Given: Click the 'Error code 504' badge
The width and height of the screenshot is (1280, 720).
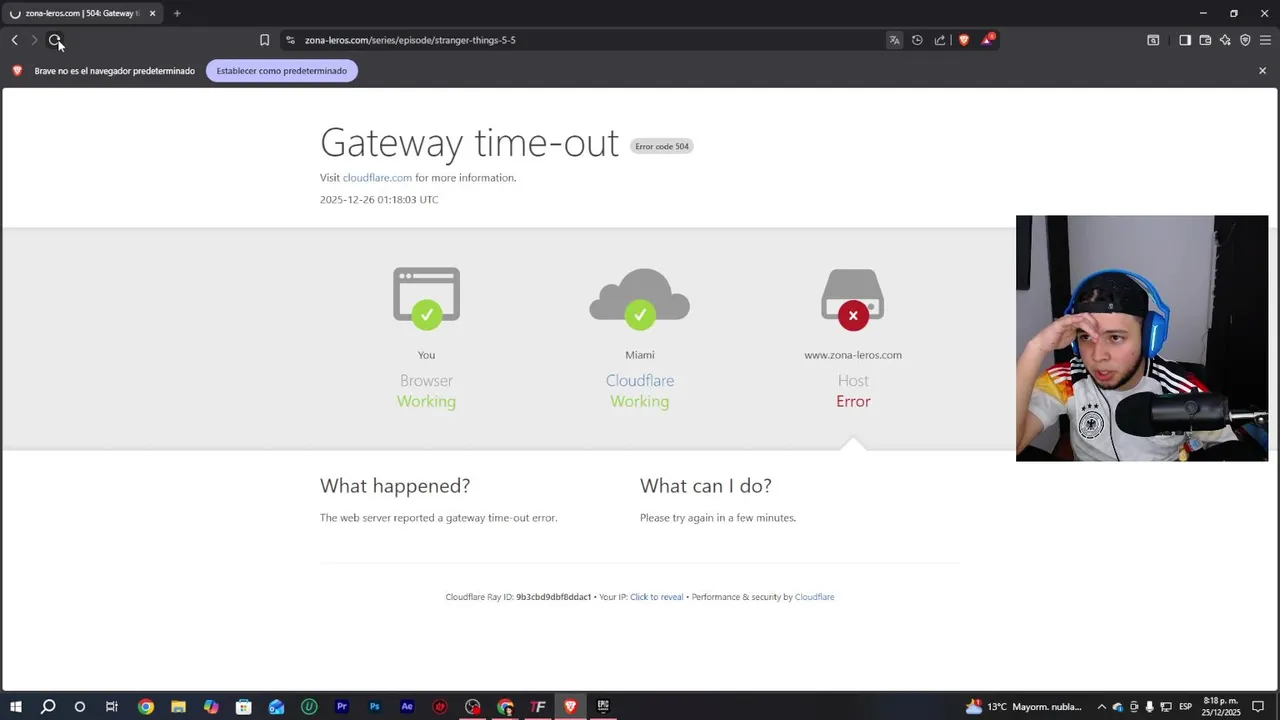Looking at the screenshot, I should (x=662, y=146).
